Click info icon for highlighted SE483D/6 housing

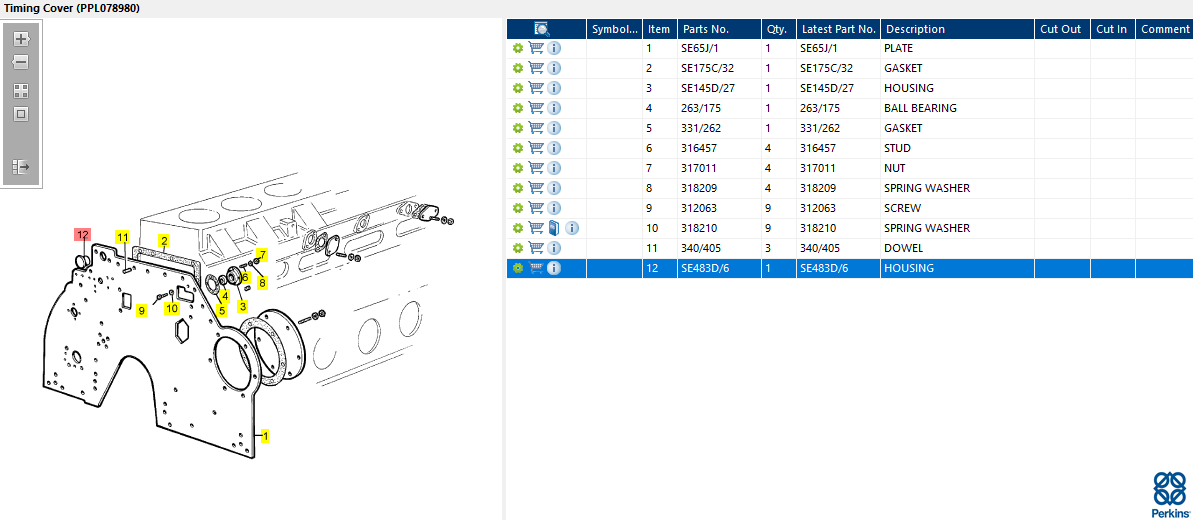point(554,268)
